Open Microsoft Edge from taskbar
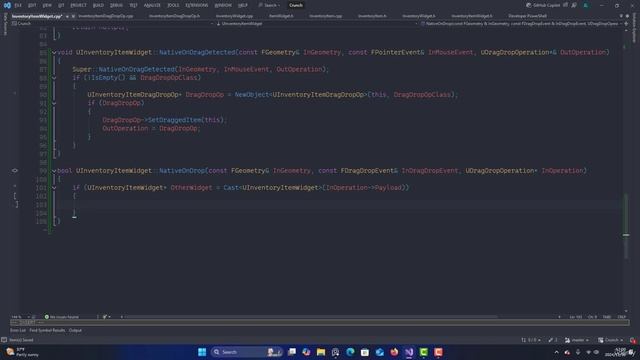Viewport: 640px width, 360px height. (x=350, y=352)
